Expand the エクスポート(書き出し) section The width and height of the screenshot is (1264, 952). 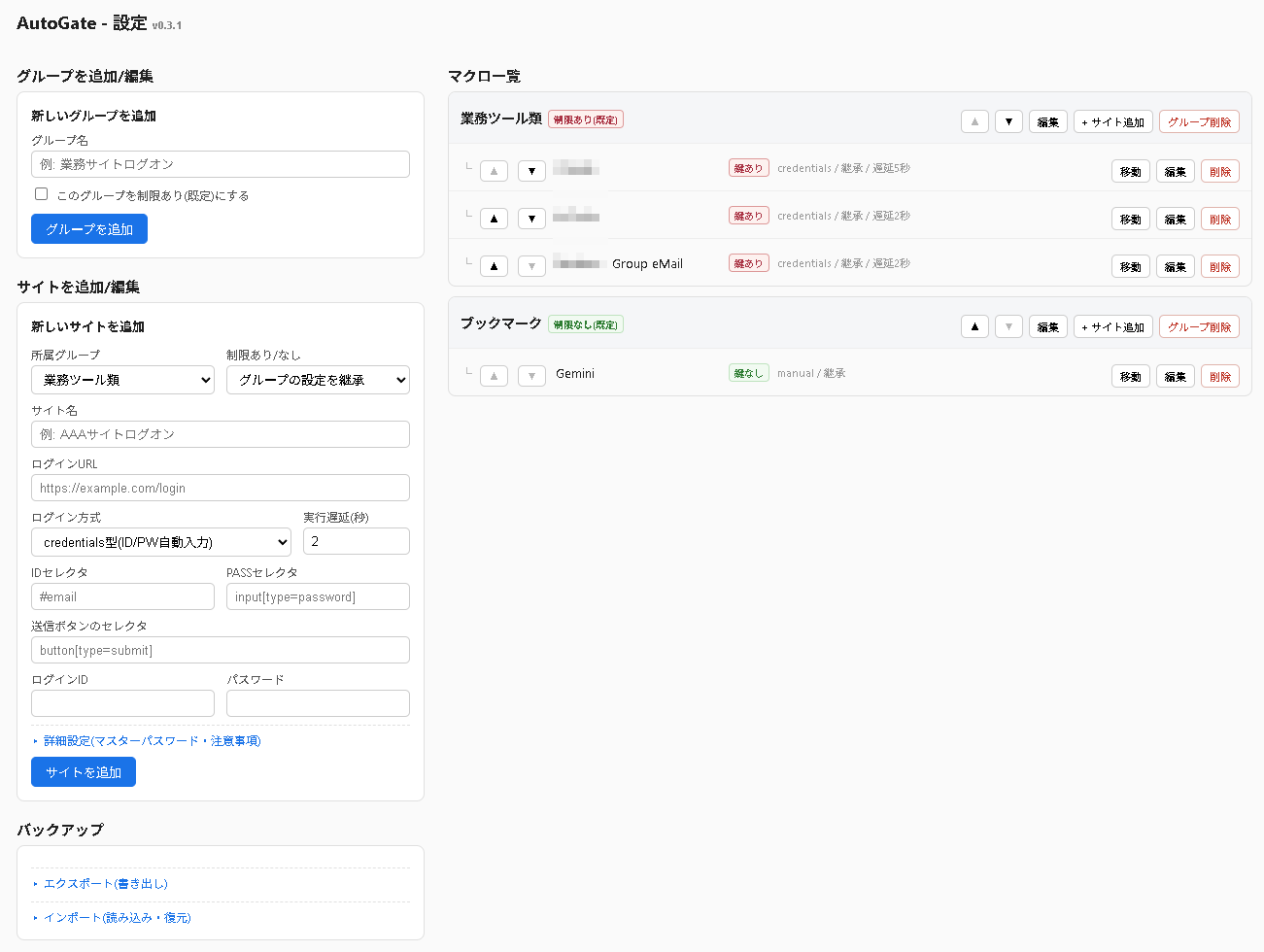(x=105, y=884)
